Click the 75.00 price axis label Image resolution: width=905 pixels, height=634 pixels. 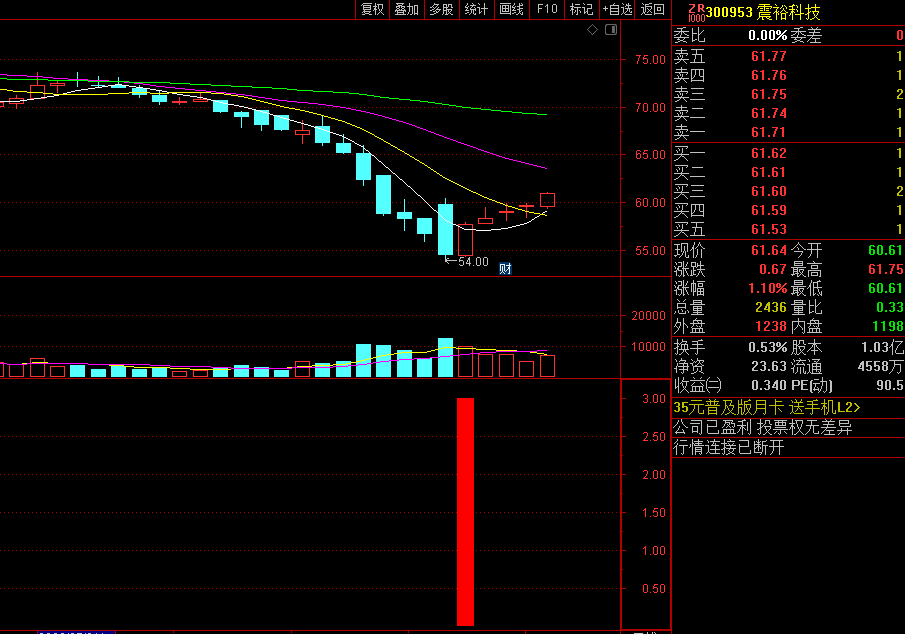(650, 59)
